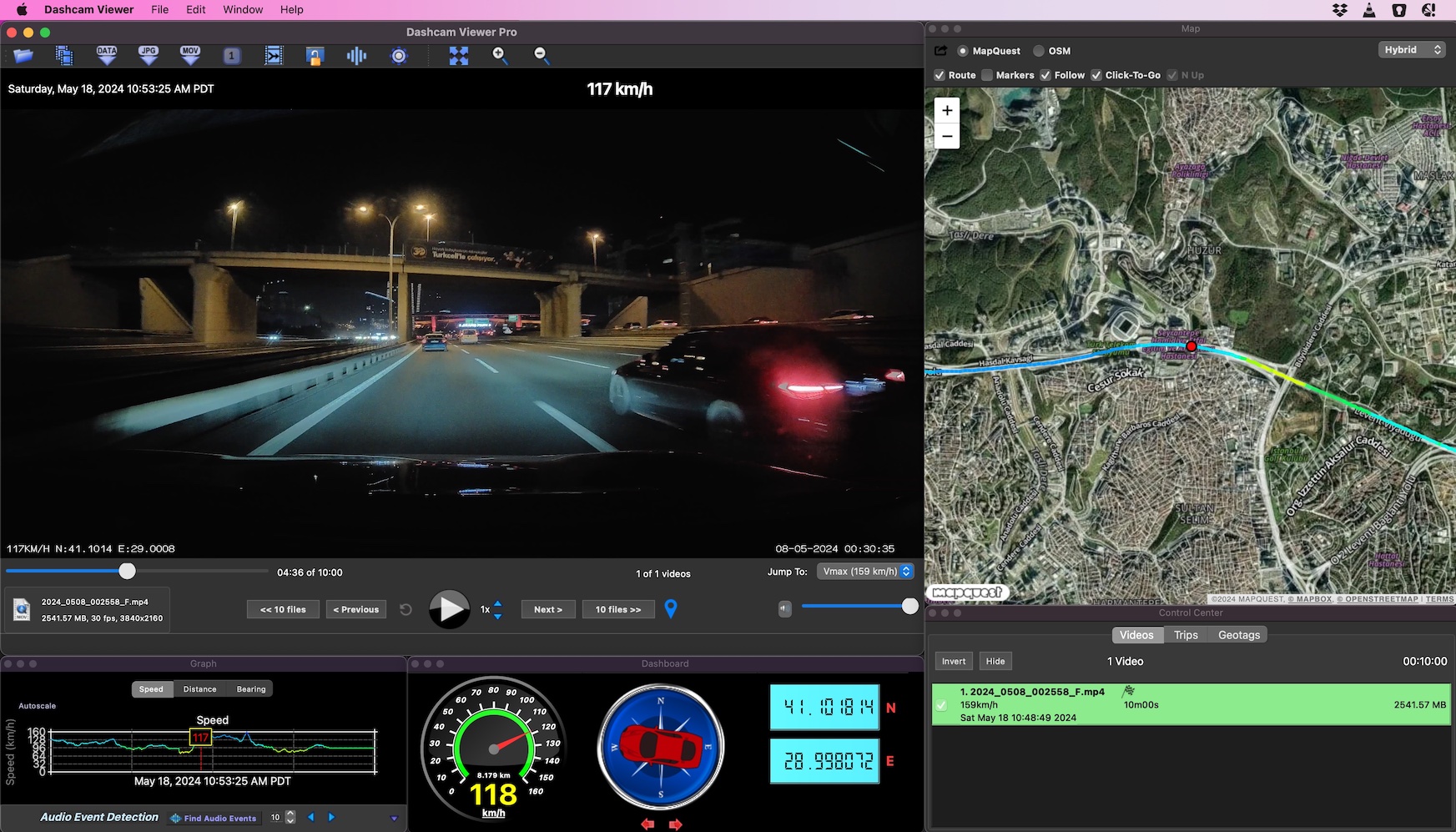
Task: Click Next > button
Action: click(548, 610)
